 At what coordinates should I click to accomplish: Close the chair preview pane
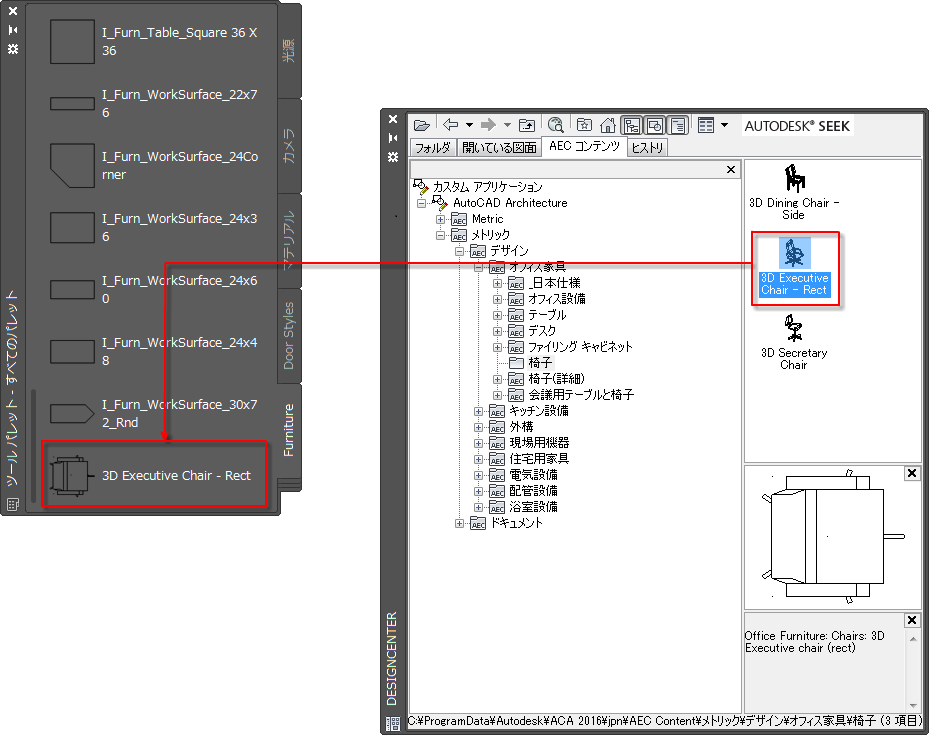[x=912, y=474]
